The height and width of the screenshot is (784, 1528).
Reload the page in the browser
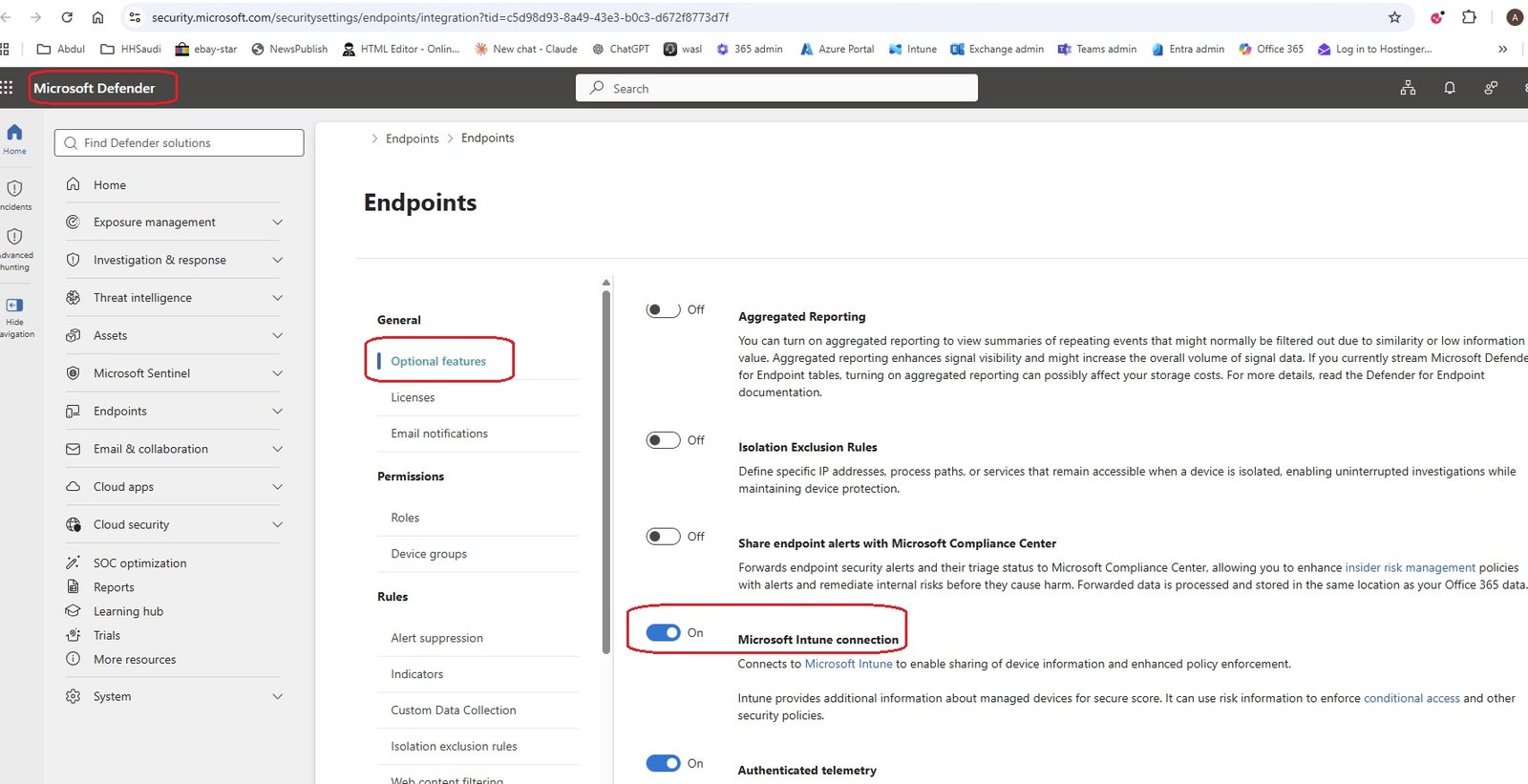(x=67, y=17)
